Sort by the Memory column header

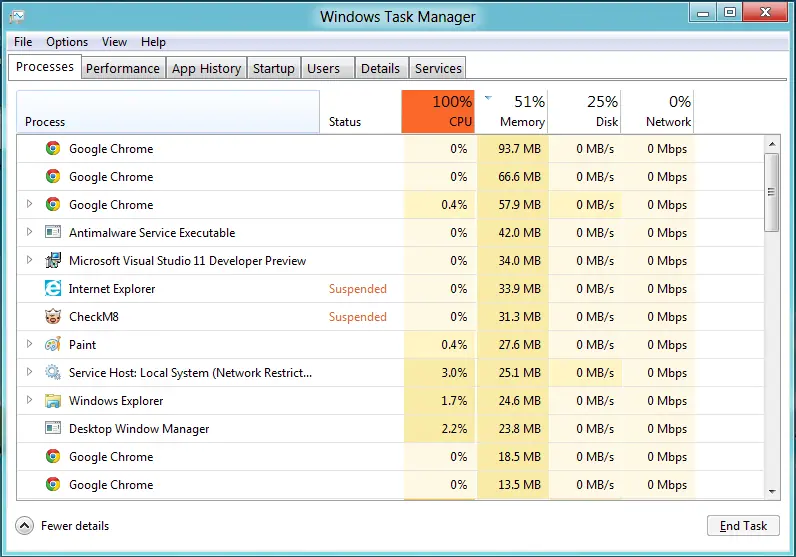(x=511, y=111)
